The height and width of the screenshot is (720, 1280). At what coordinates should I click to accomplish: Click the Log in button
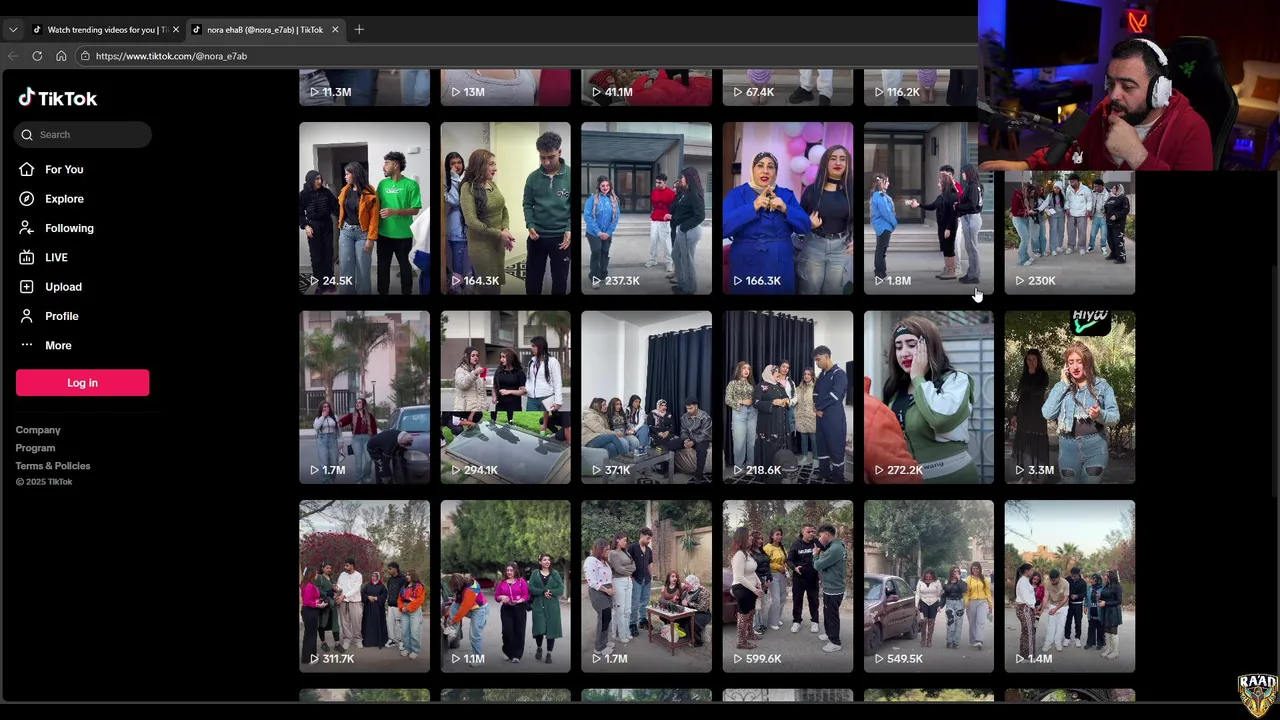tap(82, 383)
